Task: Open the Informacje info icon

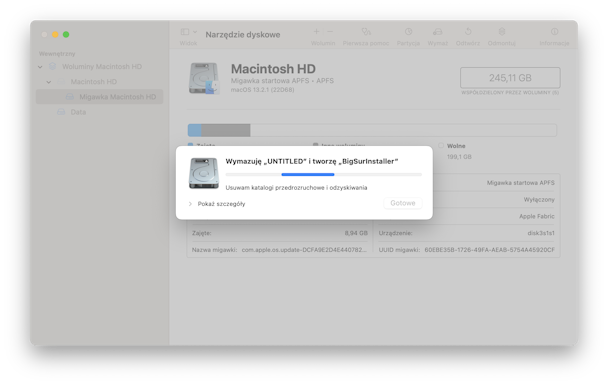Action: click(554, 32)
